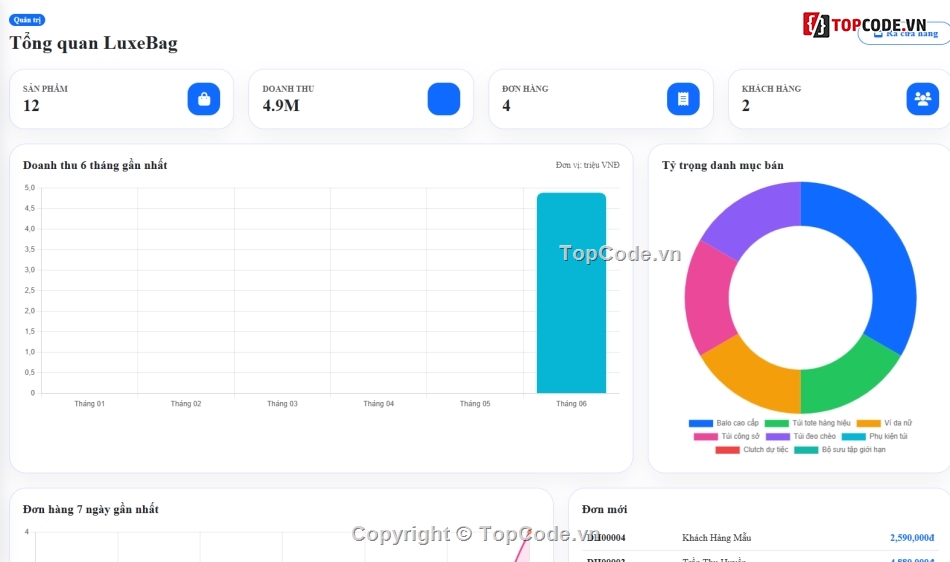Toggle Bộ sưu tập giới hạn legend swatch

click(806, 450)
